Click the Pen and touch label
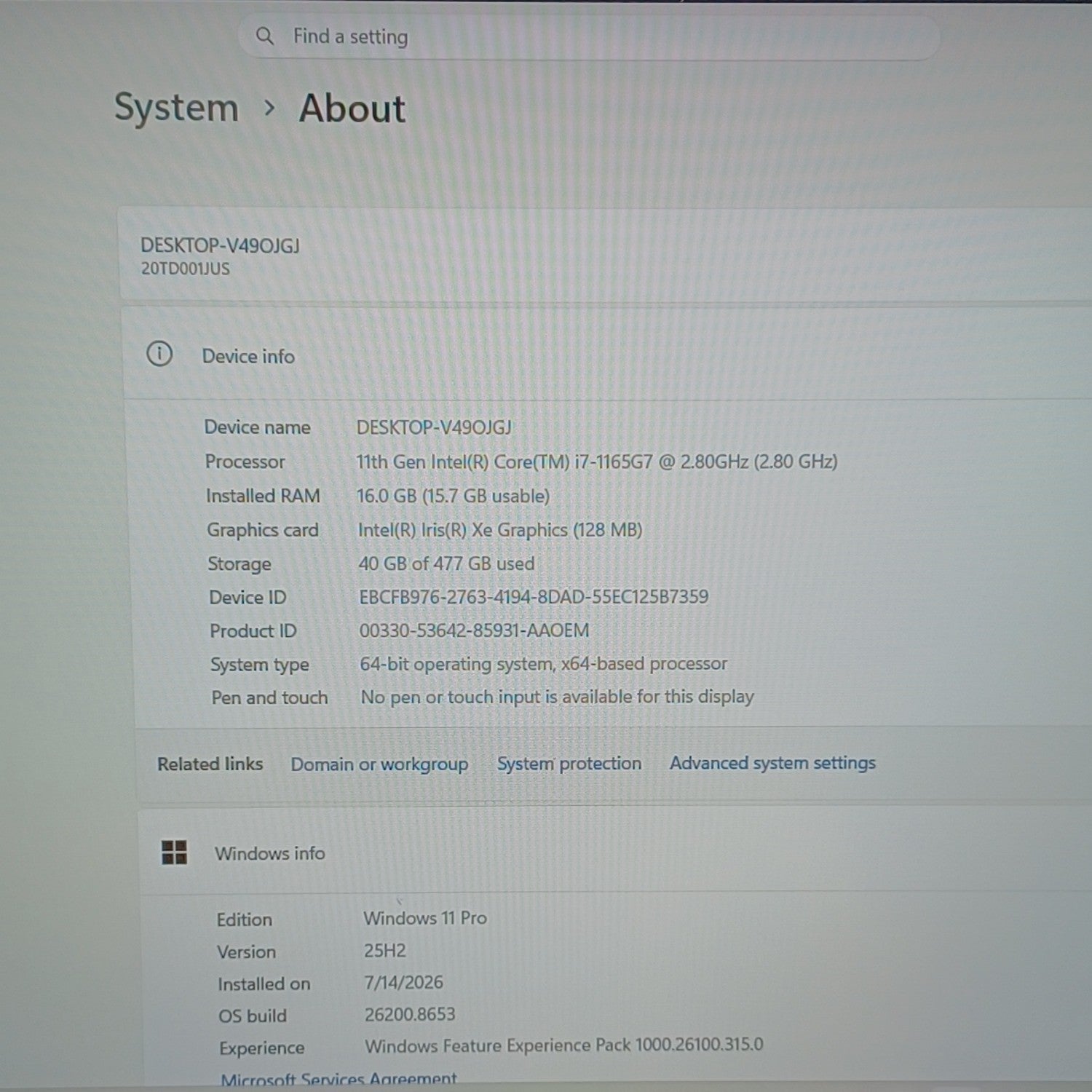This screenshot has width=1092, height=1092. 269,698
